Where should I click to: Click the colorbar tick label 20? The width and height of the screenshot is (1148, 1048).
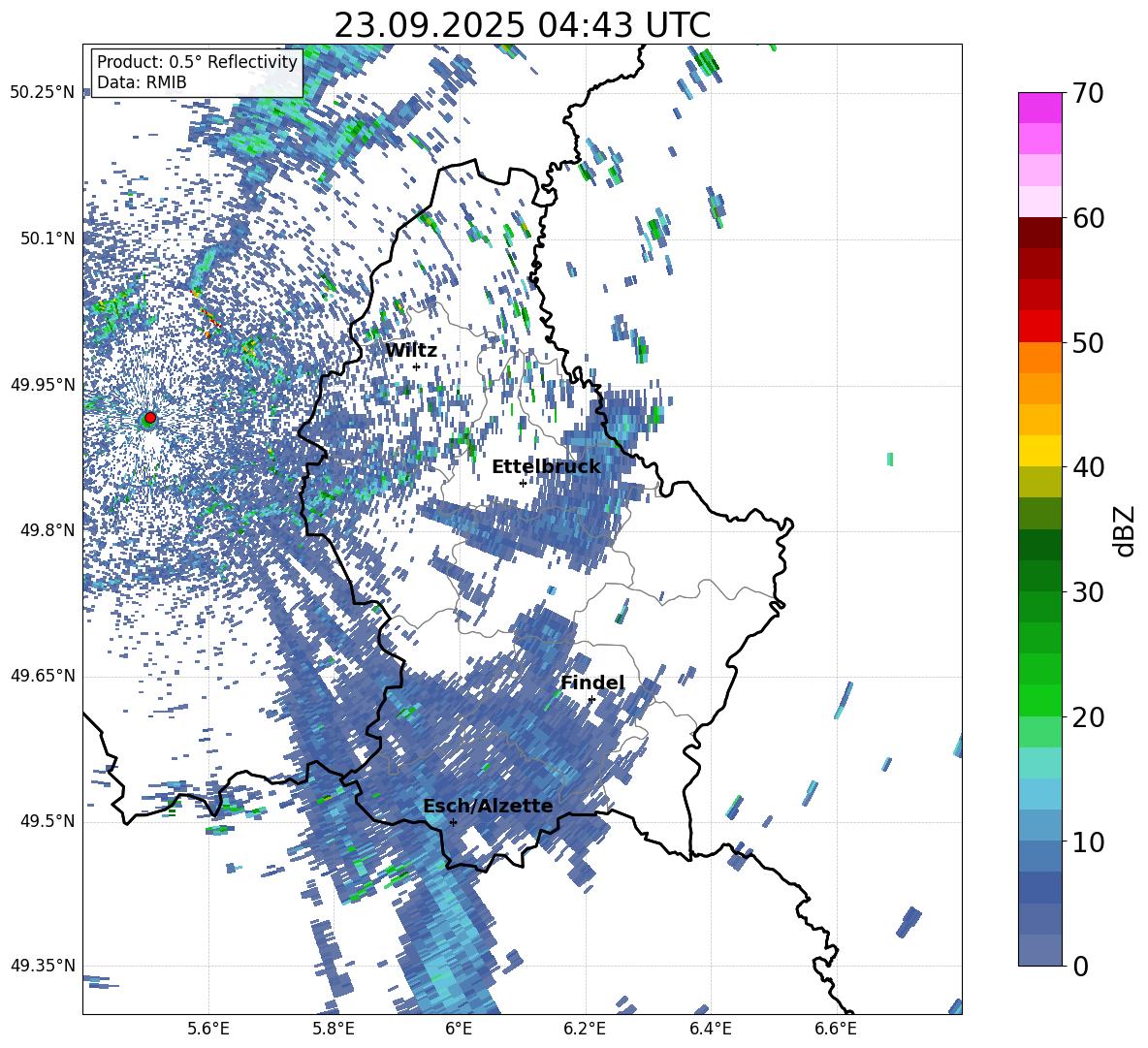pyautogui.click(x=1088, y=717)
